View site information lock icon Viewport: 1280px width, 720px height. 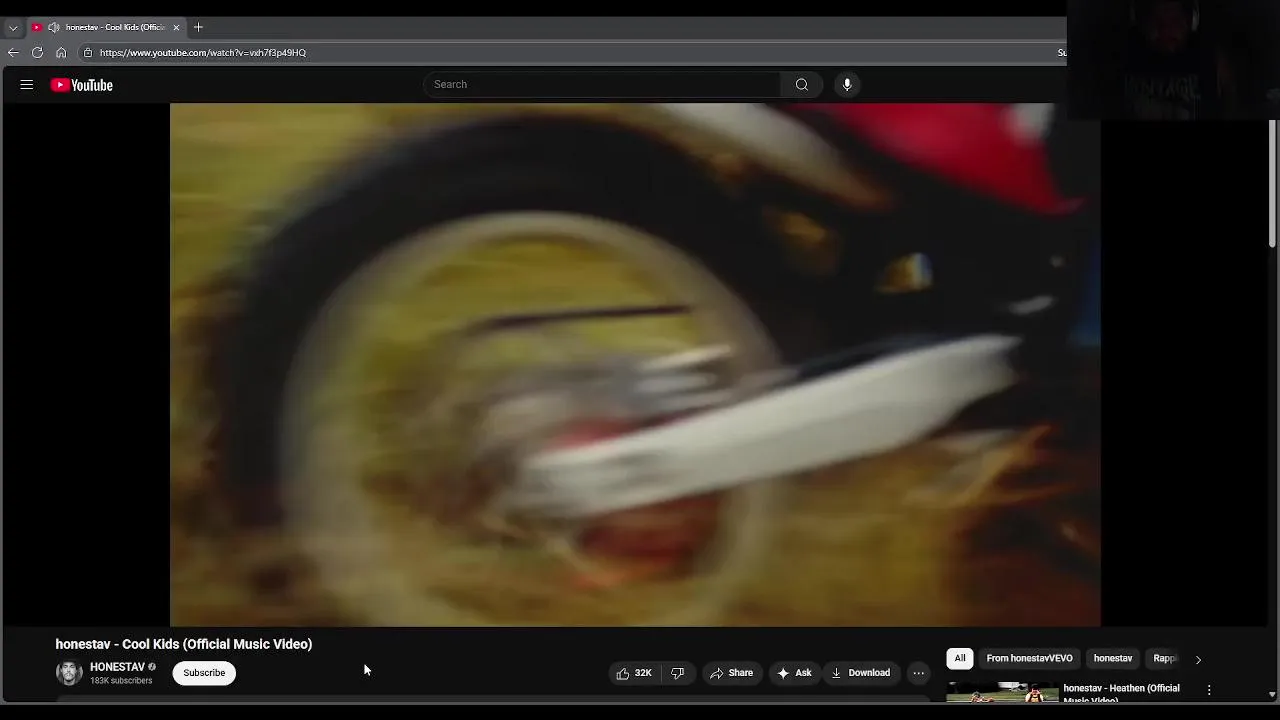tap(88, 52)
